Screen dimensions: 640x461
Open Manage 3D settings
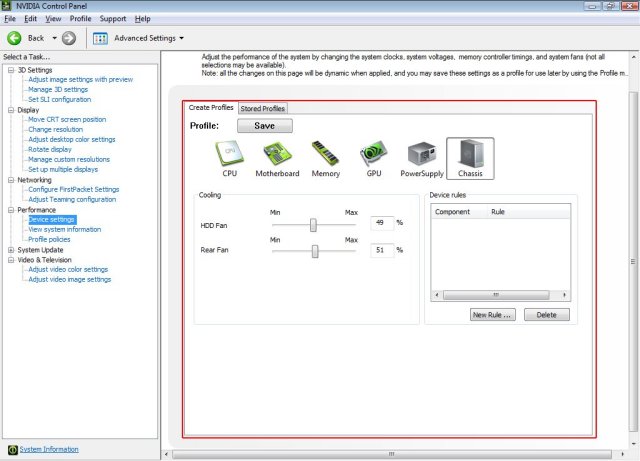click(58, 89)
